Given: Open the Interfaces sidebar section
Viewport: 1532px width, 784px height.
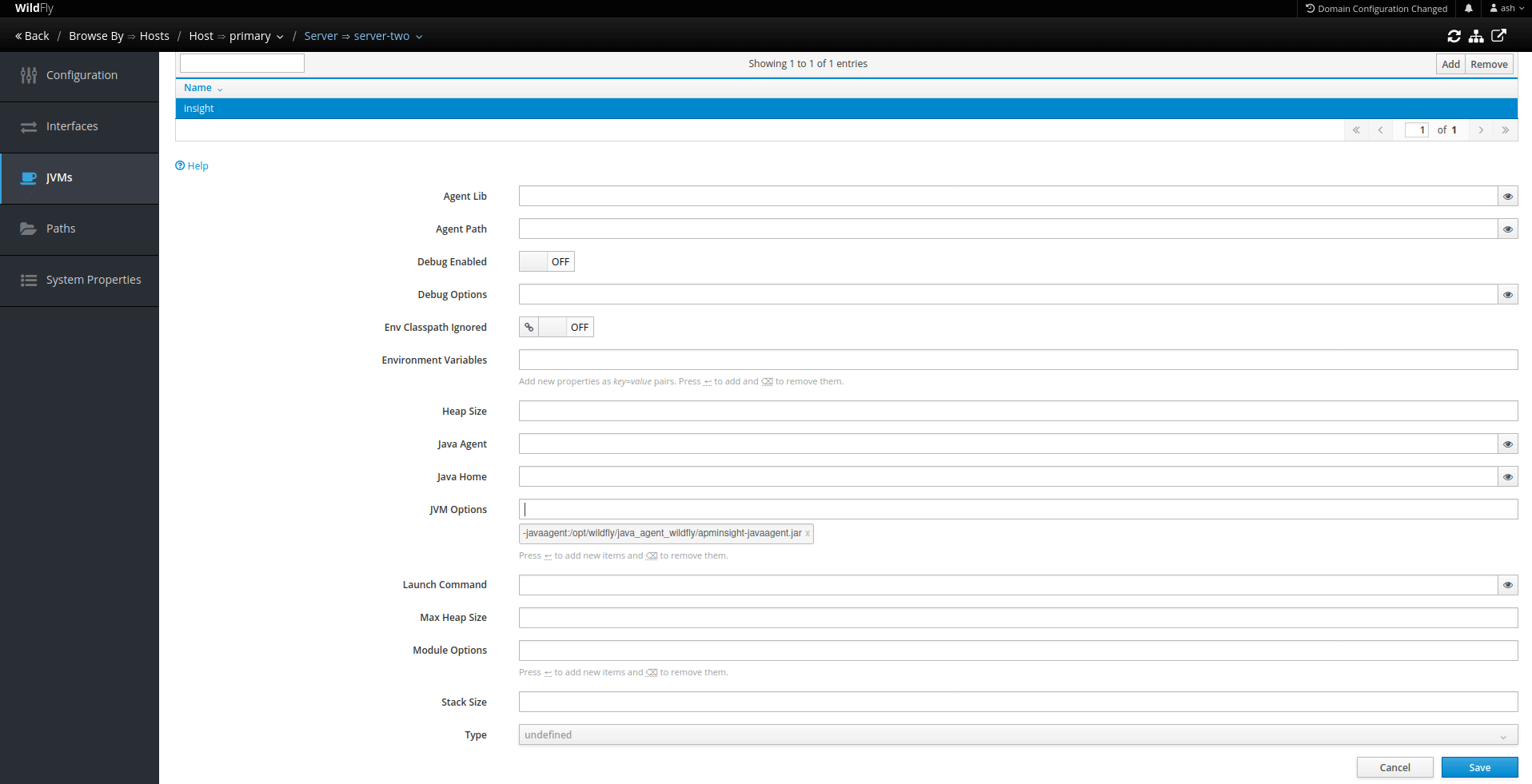Looking at the screenshot, I should point(72,126).
